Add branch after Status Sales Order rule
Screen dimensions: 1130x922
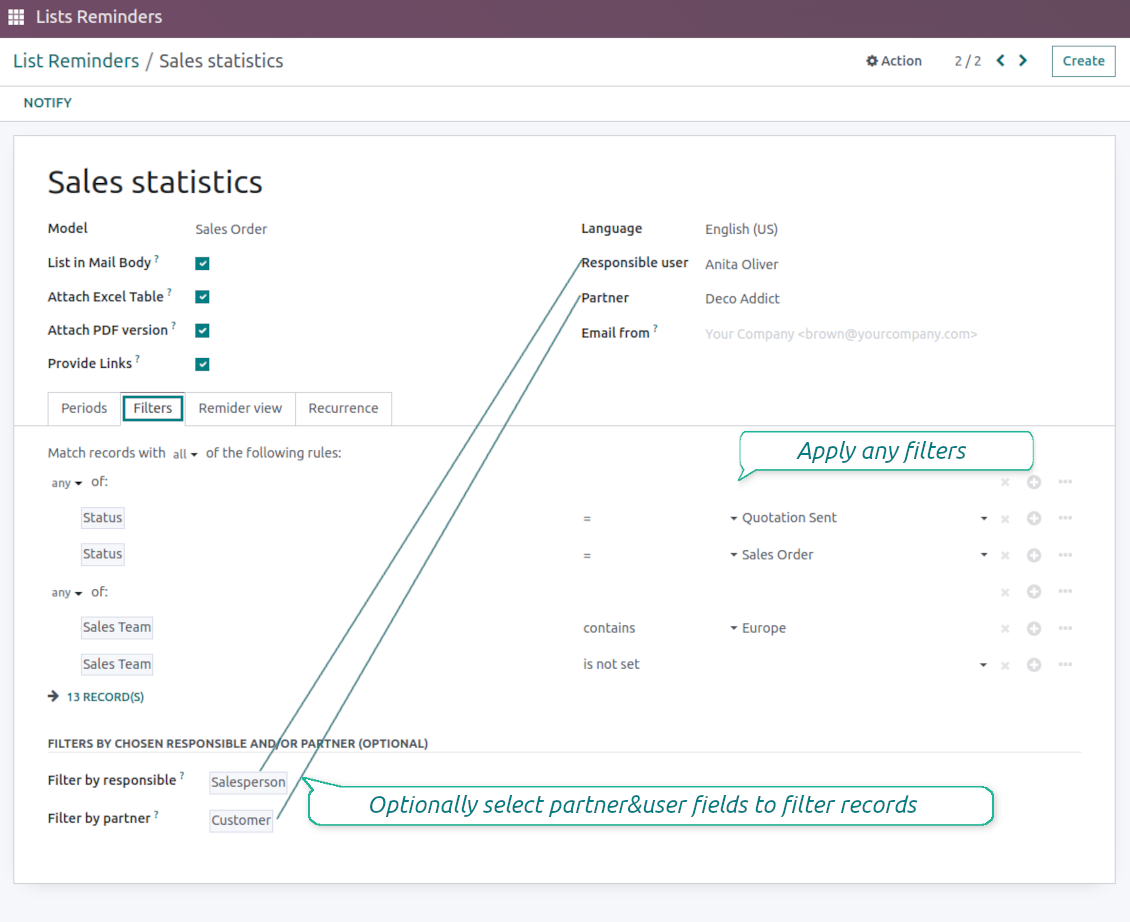[x=1065, y=554]
